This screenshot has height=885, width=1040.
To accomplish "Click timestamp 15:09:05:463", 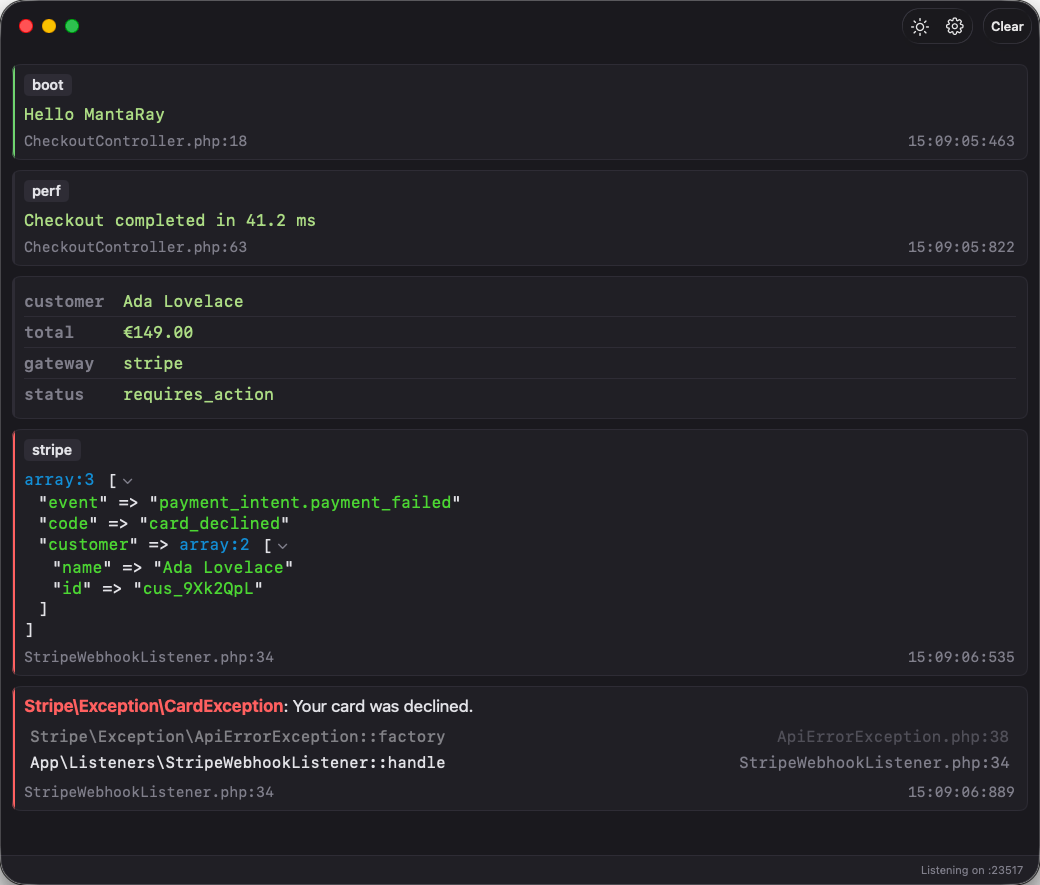I will [961, 141].
